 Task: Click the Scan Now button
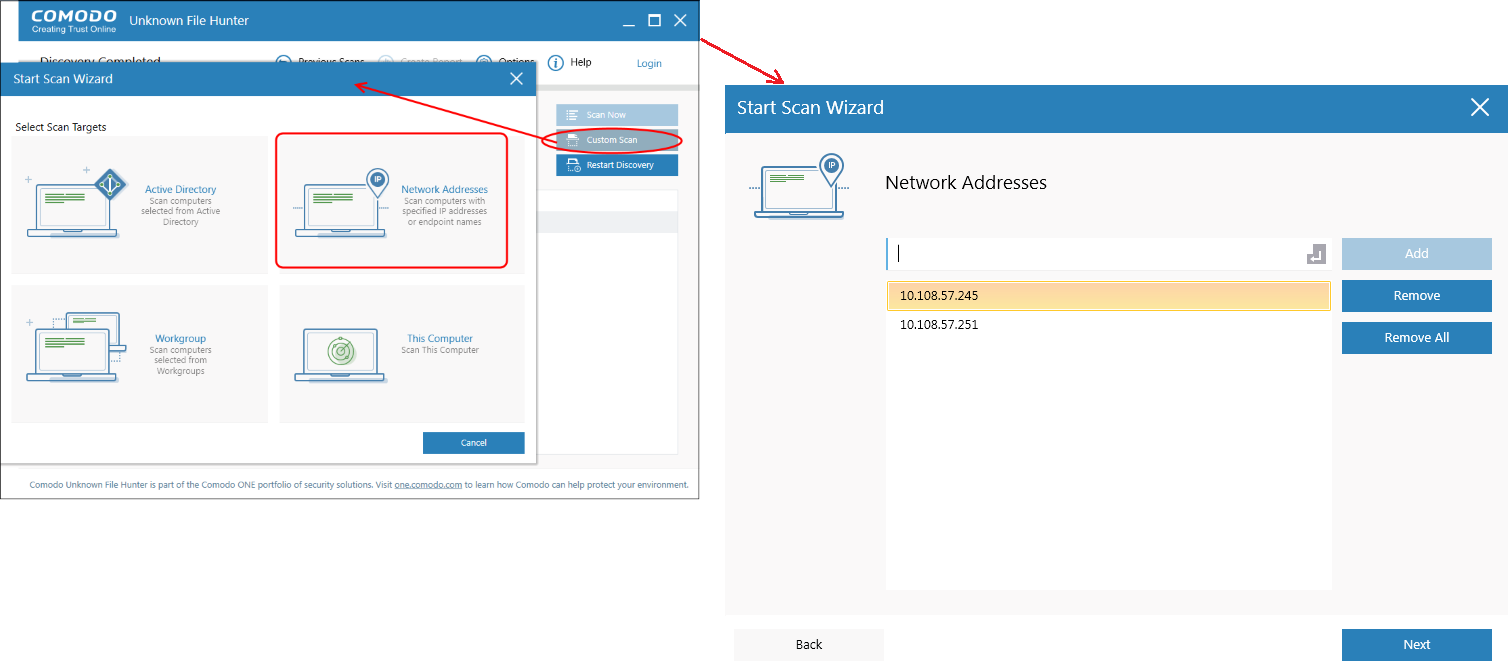coord(617,115)
